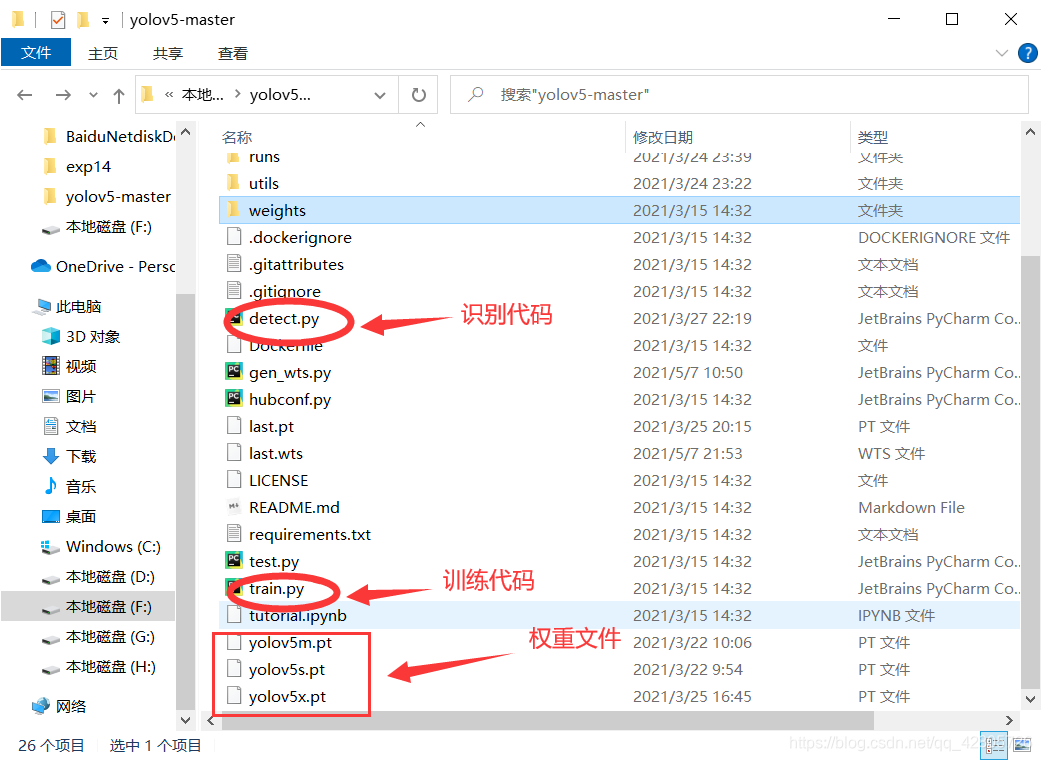Select the test.py PyCharm icon
Image resolution: width=1042 pixels, height=761 pixels.
(234, 561)
